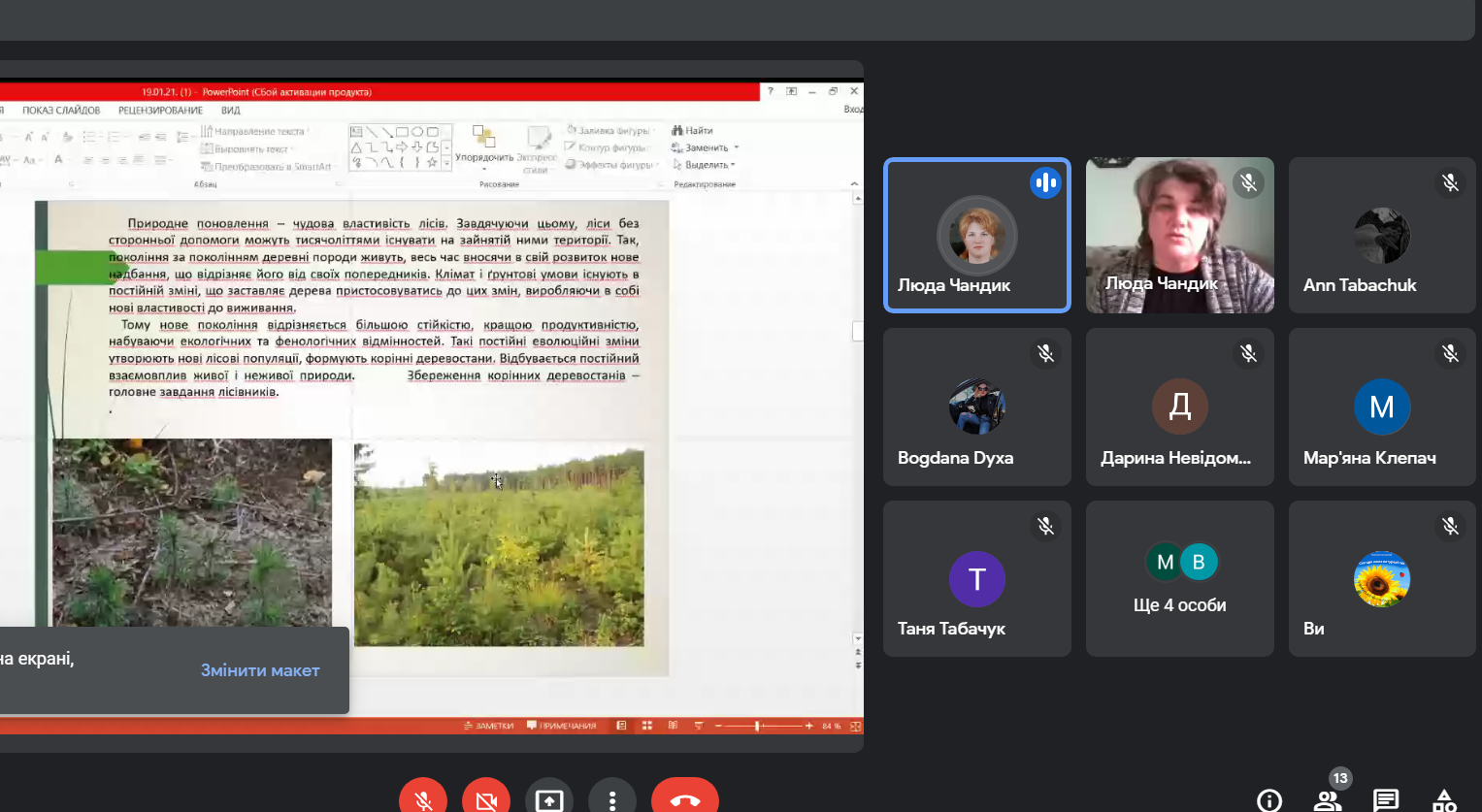1482x812 pixels.
Task: Click the Змінити макет button
Action: click(x=260, y=670)
